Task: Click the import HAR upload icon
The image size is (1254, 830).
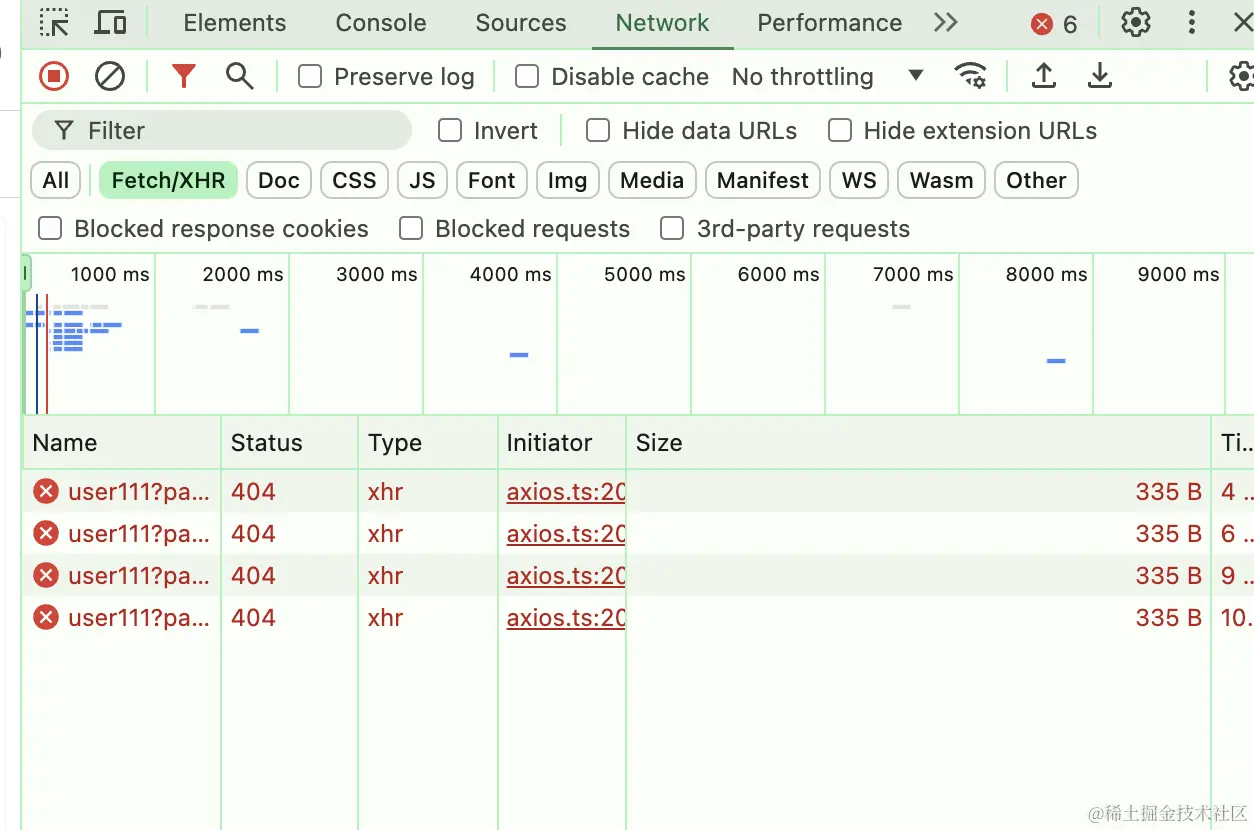Action: pyautogui.click(x=1044, y=76)
